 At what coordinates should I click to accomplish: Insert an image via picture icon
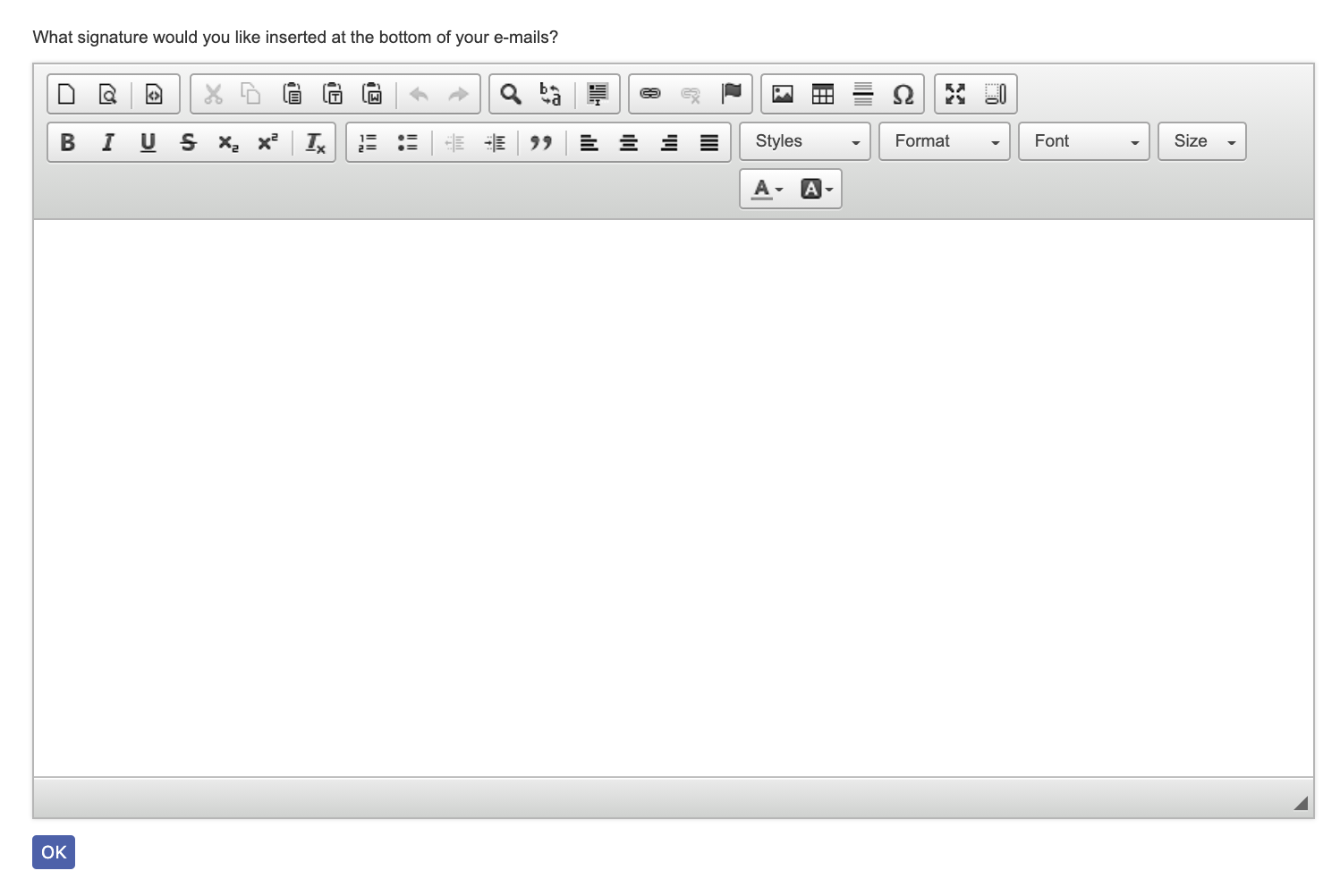(x=783, y=94)
